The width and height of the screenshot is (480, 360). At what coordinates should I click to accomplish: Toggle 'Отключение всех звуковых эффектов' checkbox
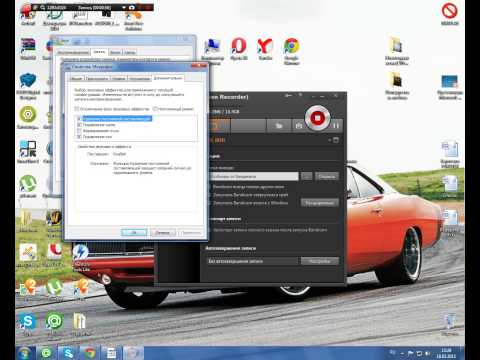(x=77, y=109)
